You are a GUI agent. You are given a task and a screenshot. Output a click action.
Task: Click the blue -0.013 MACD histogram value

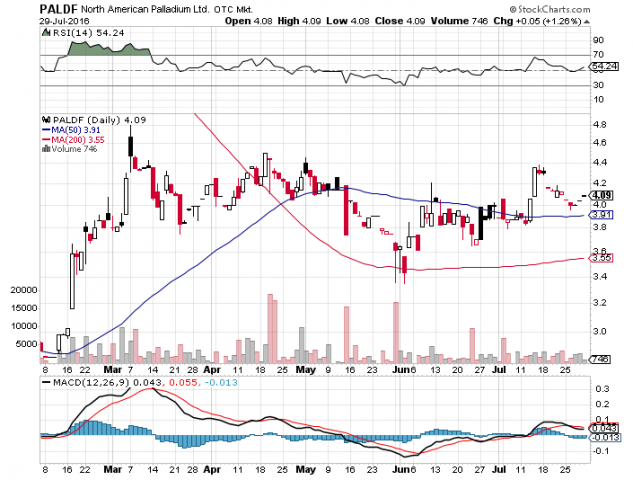(221, 382)
